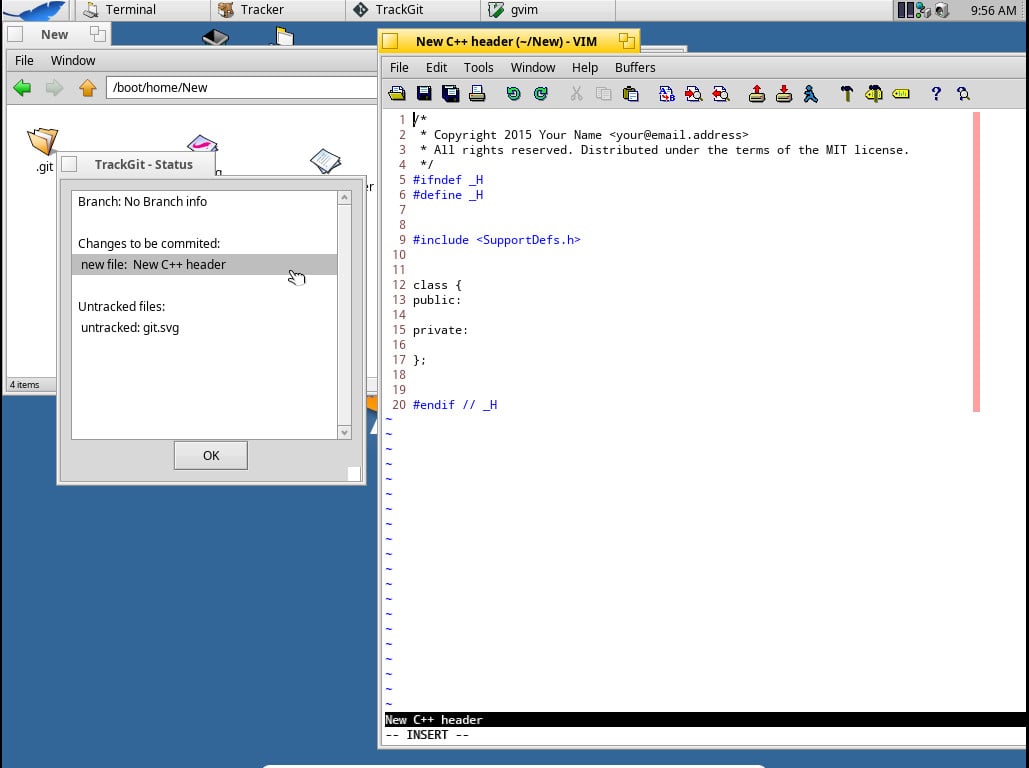1029x768 pixels.
Task: Click the blue question mark Help icon
Action: 936,94
